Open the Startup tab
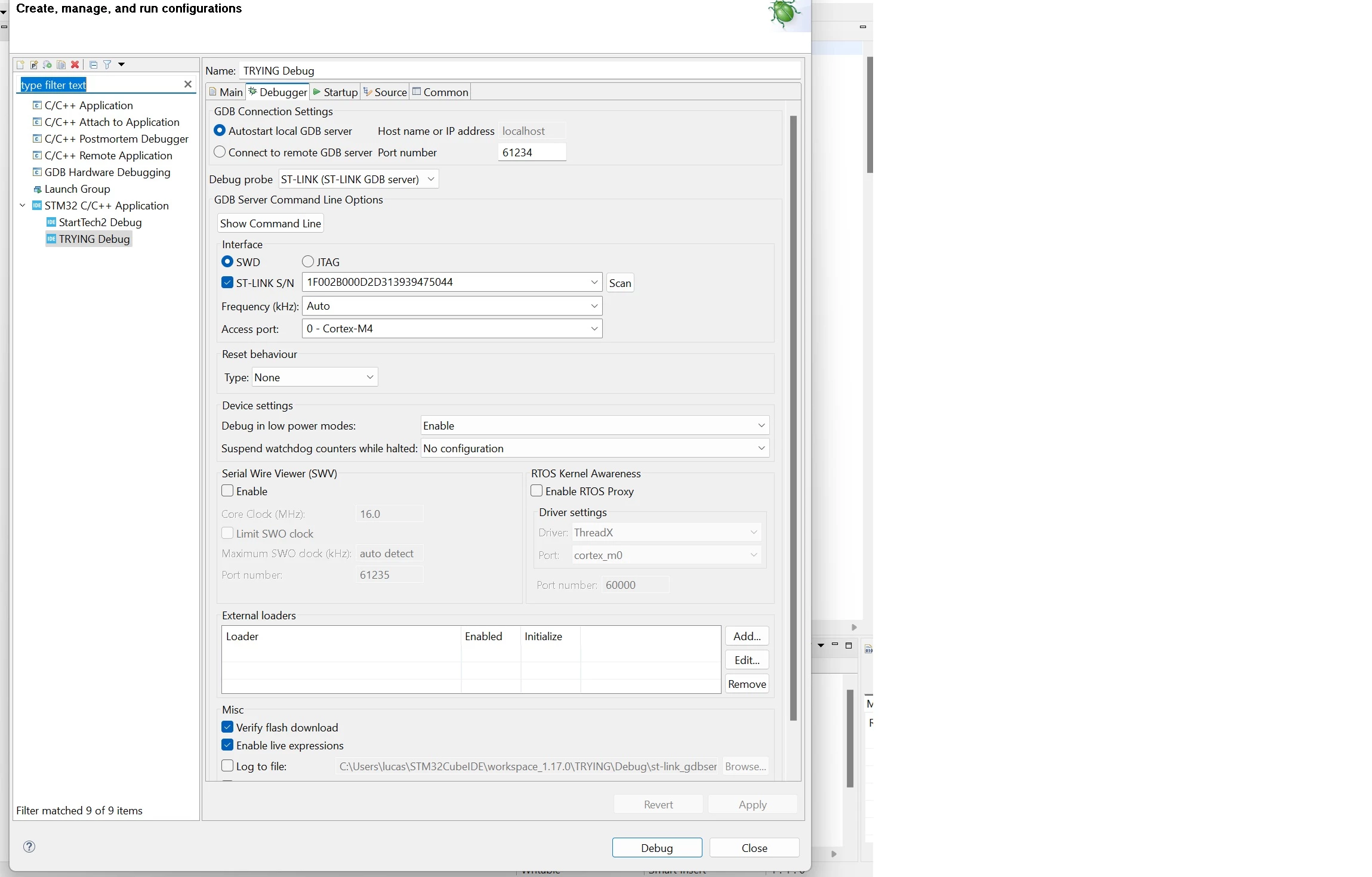The image size is (1372, 877). click(x=335, y=92)
